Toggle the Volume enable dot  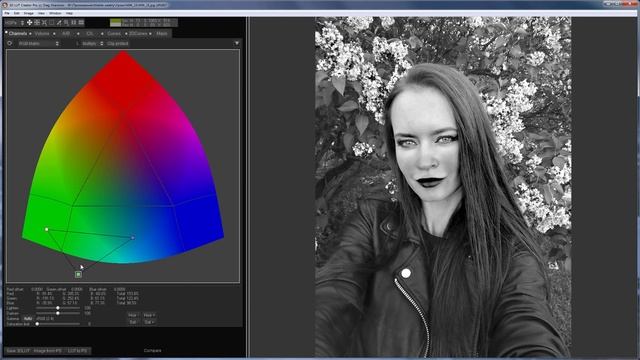pos(30,33)
